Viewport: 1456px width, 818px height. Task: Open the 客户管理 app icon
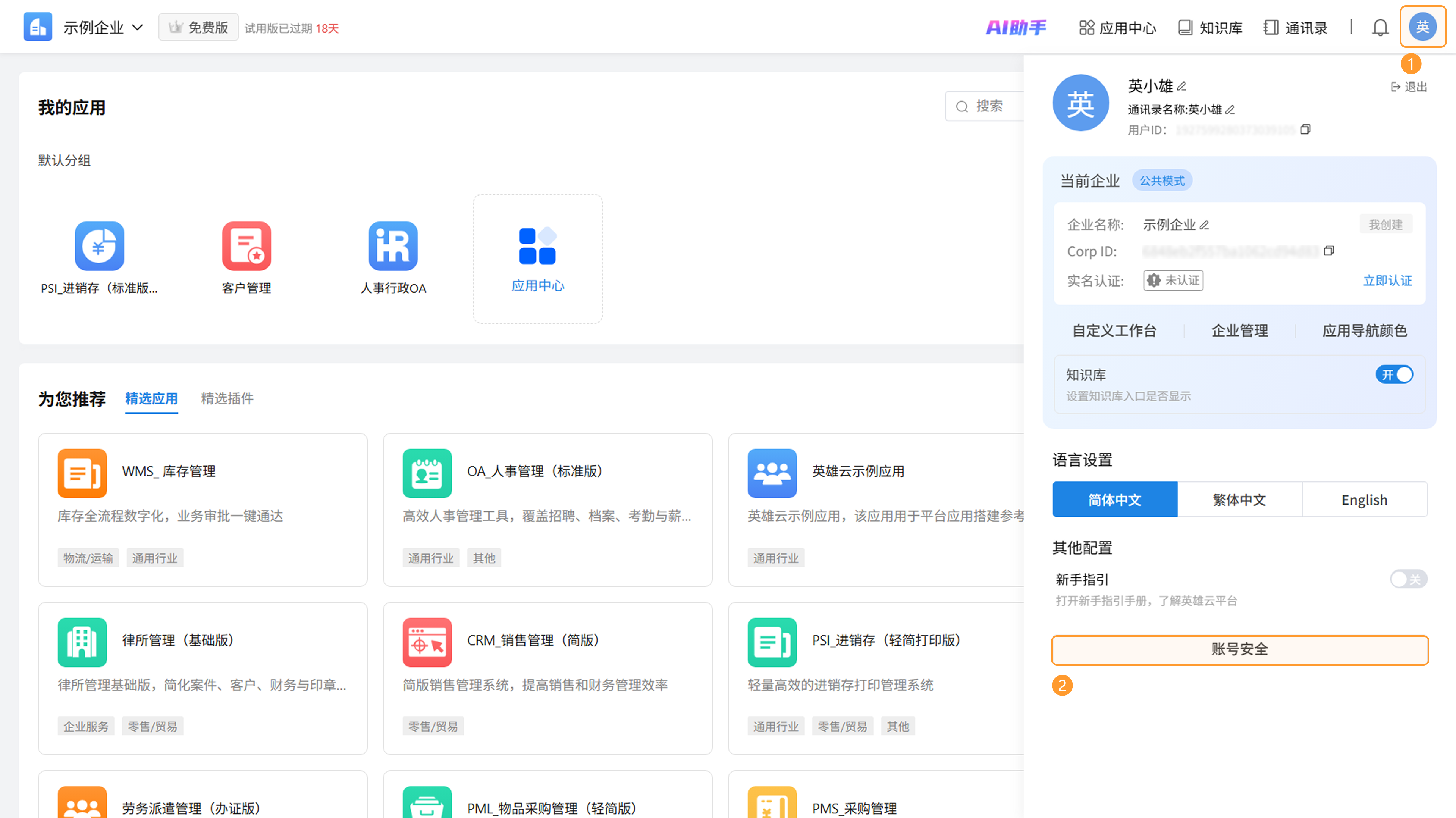coord(246,246)
